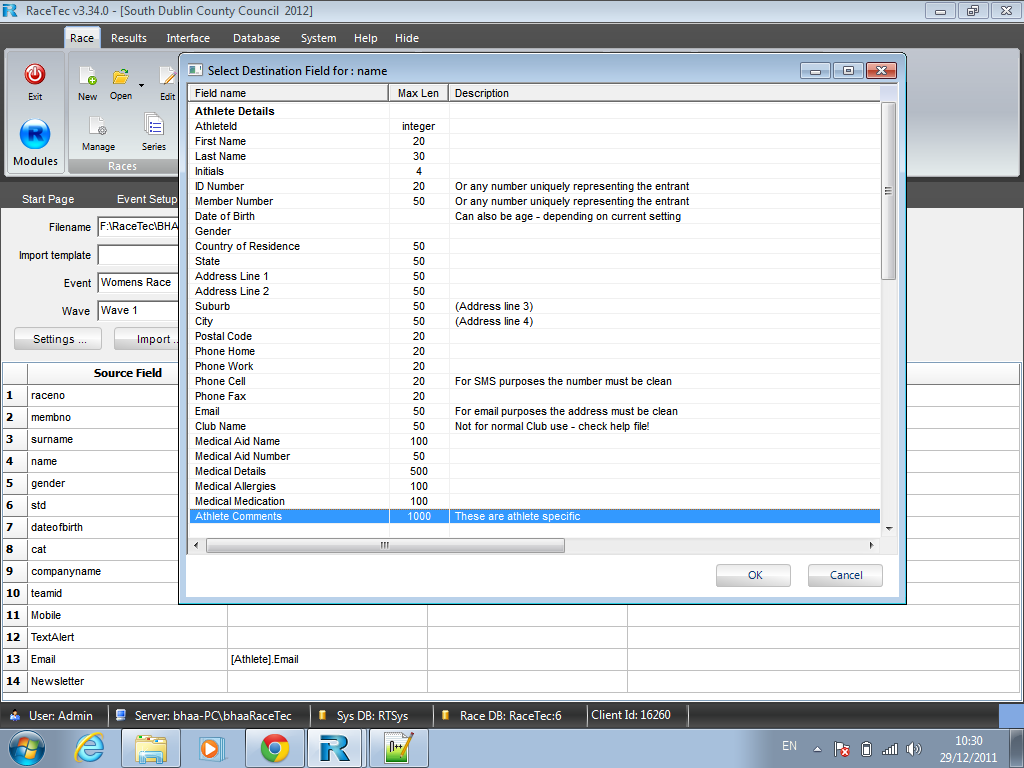The height and width of the screenshot is (768, 1024).
Task: Open the Interface menu
Action: 188,38
